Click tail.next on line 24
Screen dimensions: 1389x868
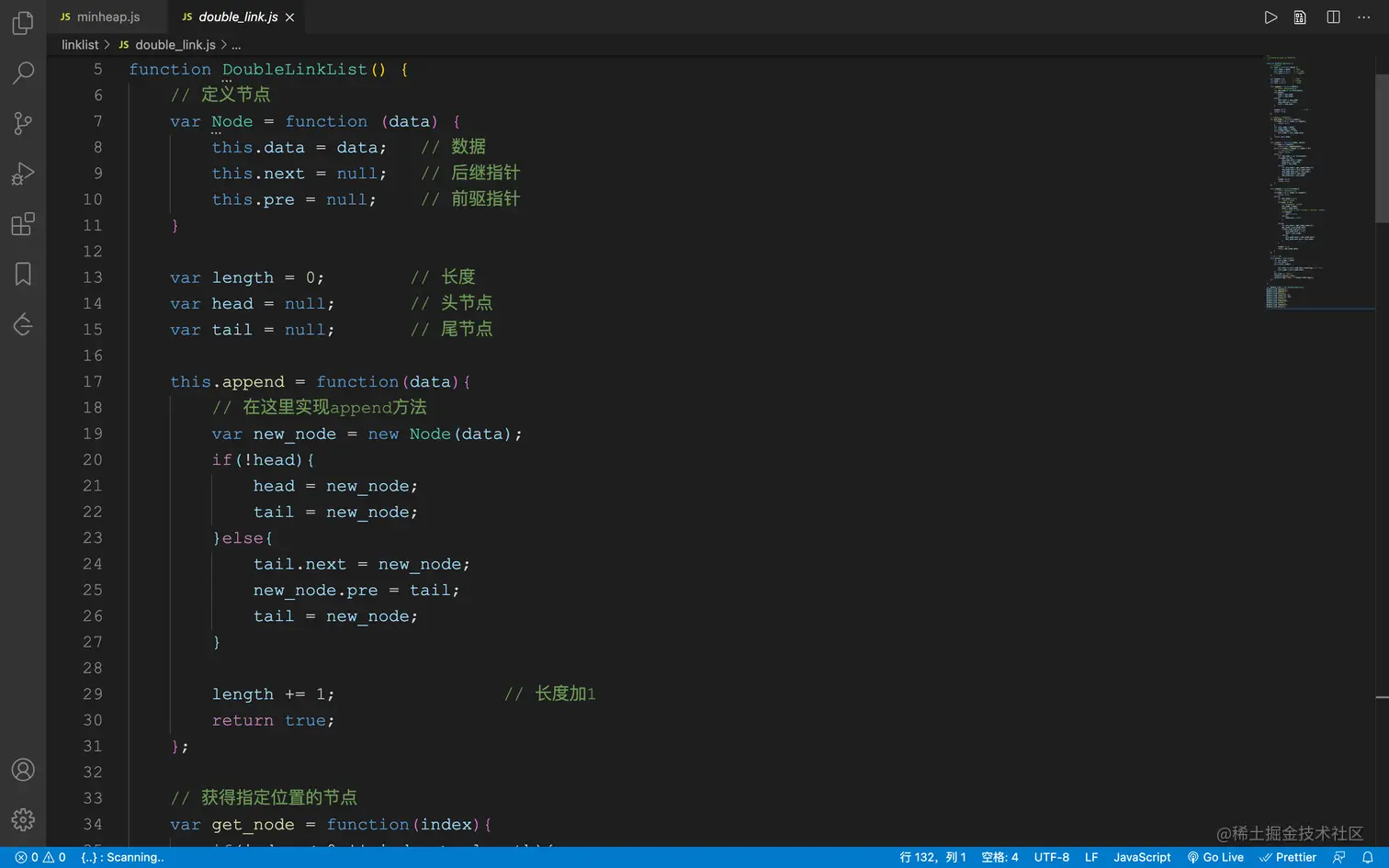click(299, 564)
